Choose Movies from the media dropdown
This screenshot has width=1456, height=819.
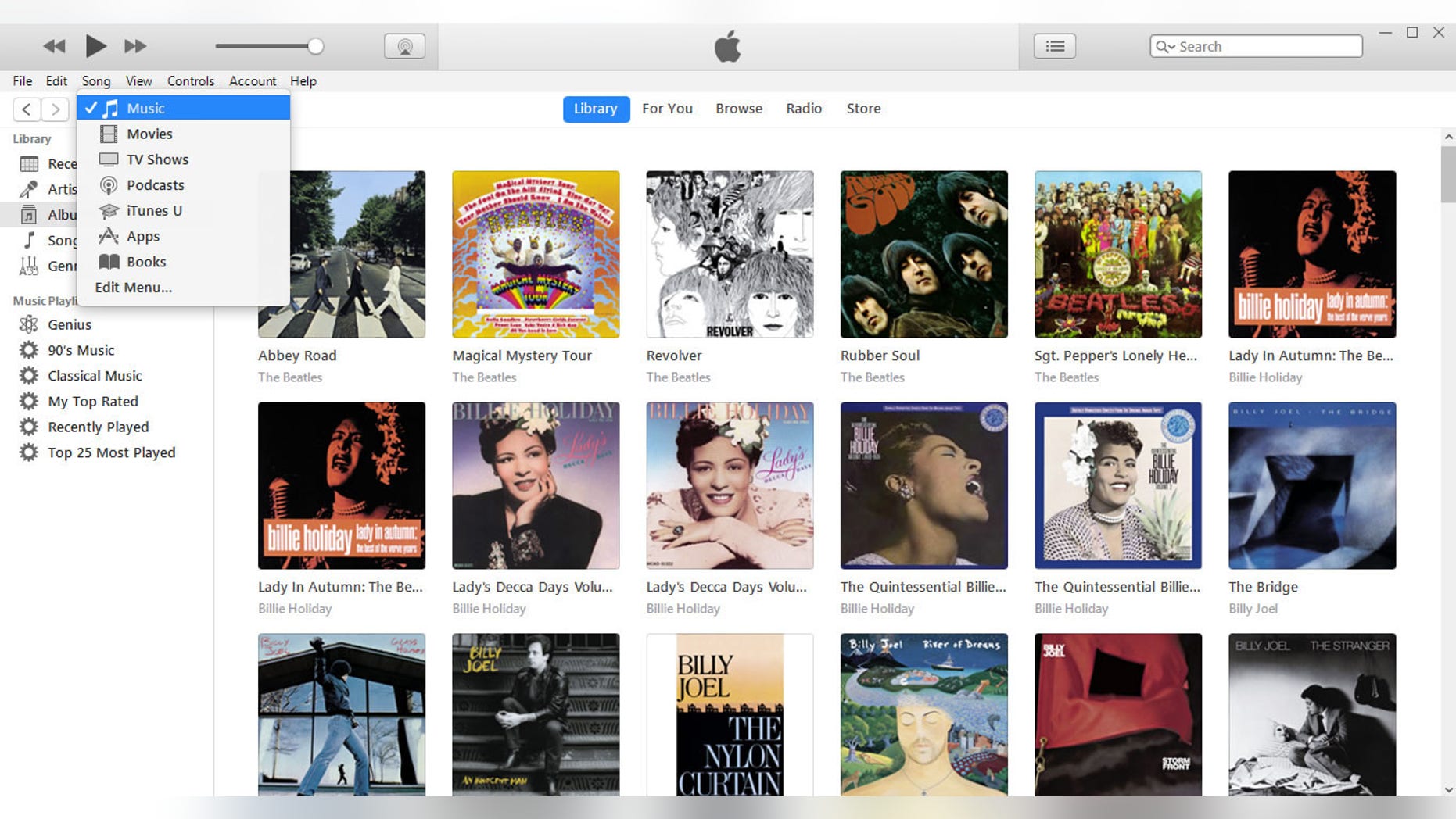tap(184, 134)
